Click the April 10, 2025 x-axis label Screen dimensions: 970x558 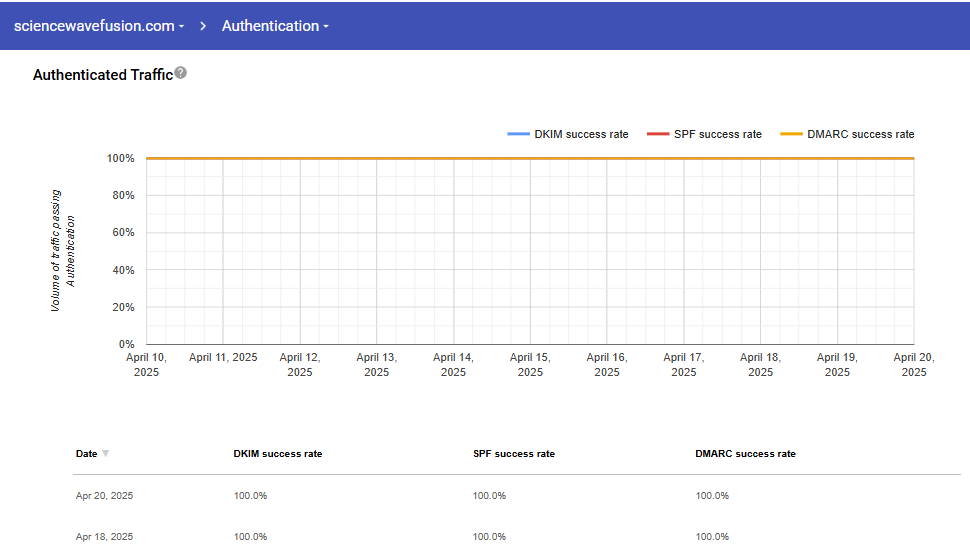(x=146, y=364)
